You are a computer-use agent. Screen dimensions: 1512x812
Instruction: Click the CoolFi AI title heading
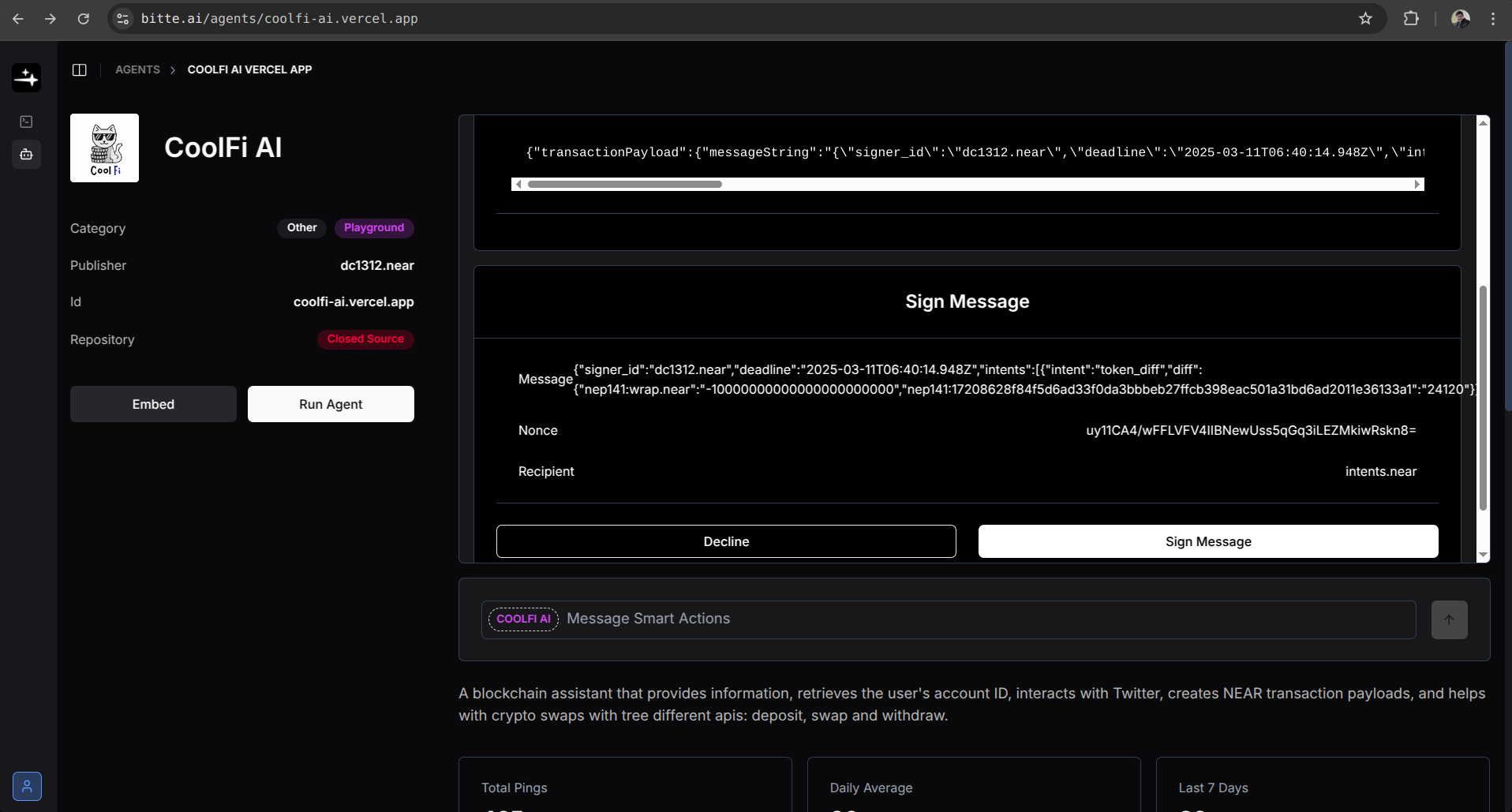pyautogui.click(x=223, y=148)
